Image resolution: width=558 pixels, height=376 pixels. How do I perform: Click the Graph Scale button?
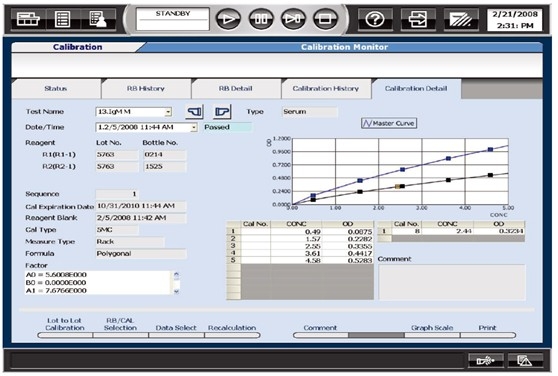(432, 331)
